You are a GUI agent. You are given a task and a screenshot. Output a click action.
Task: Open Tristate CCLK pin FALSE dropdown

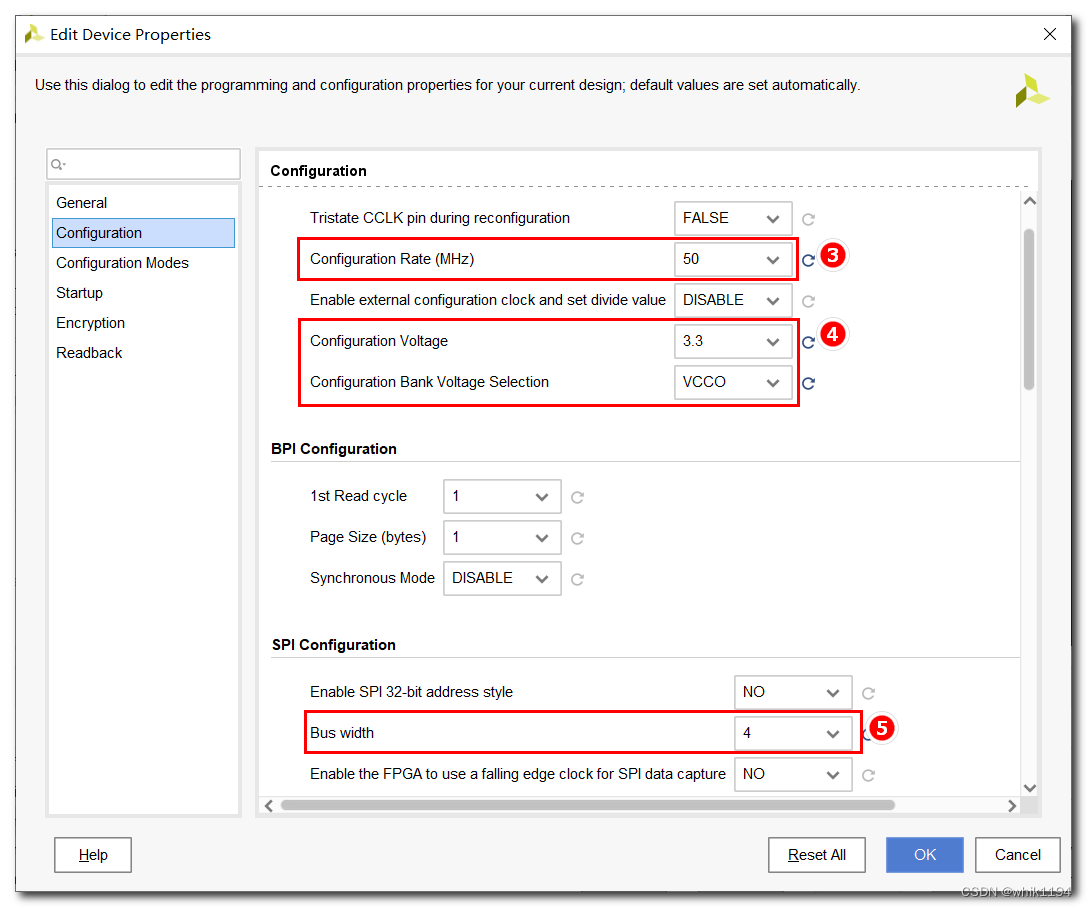(x=733, y=218)
